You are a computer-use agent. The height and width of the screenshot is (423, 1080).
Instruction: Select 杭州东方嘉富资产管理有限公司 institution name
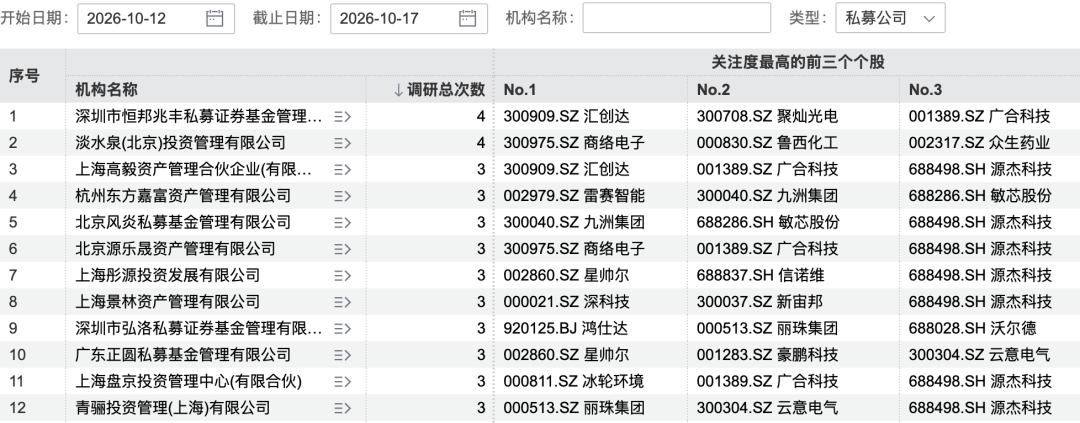(x=183, y=196)
